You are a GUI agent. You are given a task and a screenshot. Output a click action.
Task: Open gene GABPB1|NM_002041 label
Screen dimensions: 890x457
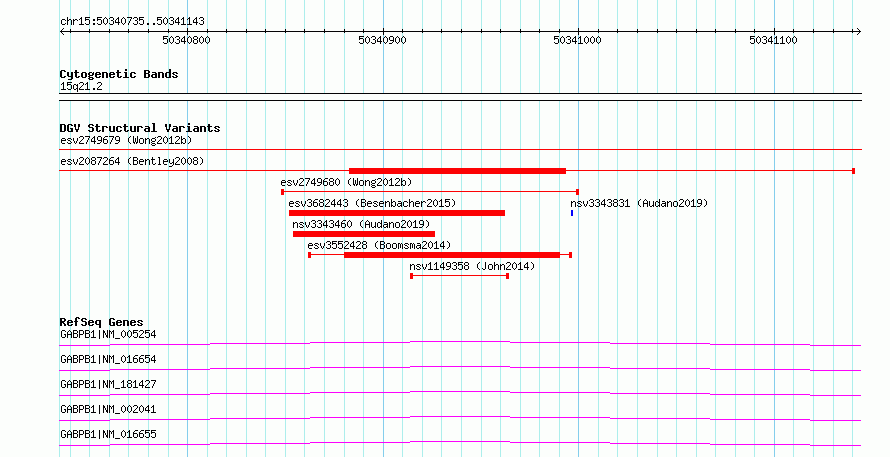[108, 409]
